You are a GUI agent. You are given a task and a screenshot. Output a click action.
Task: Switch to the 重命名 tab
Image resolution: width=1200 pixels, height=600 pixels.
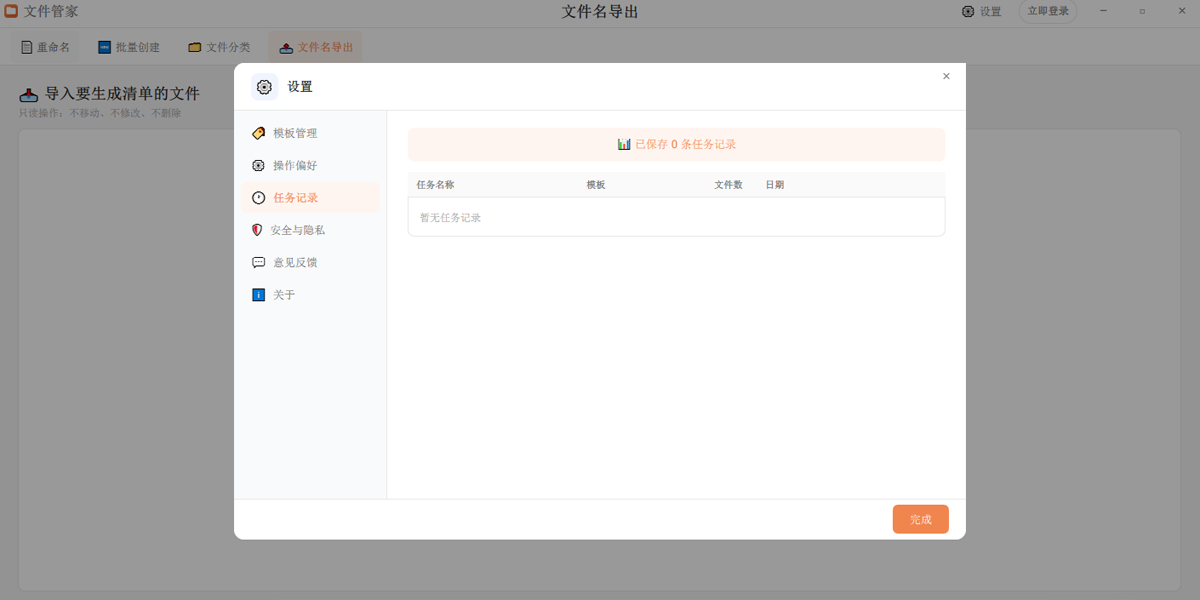46,47
